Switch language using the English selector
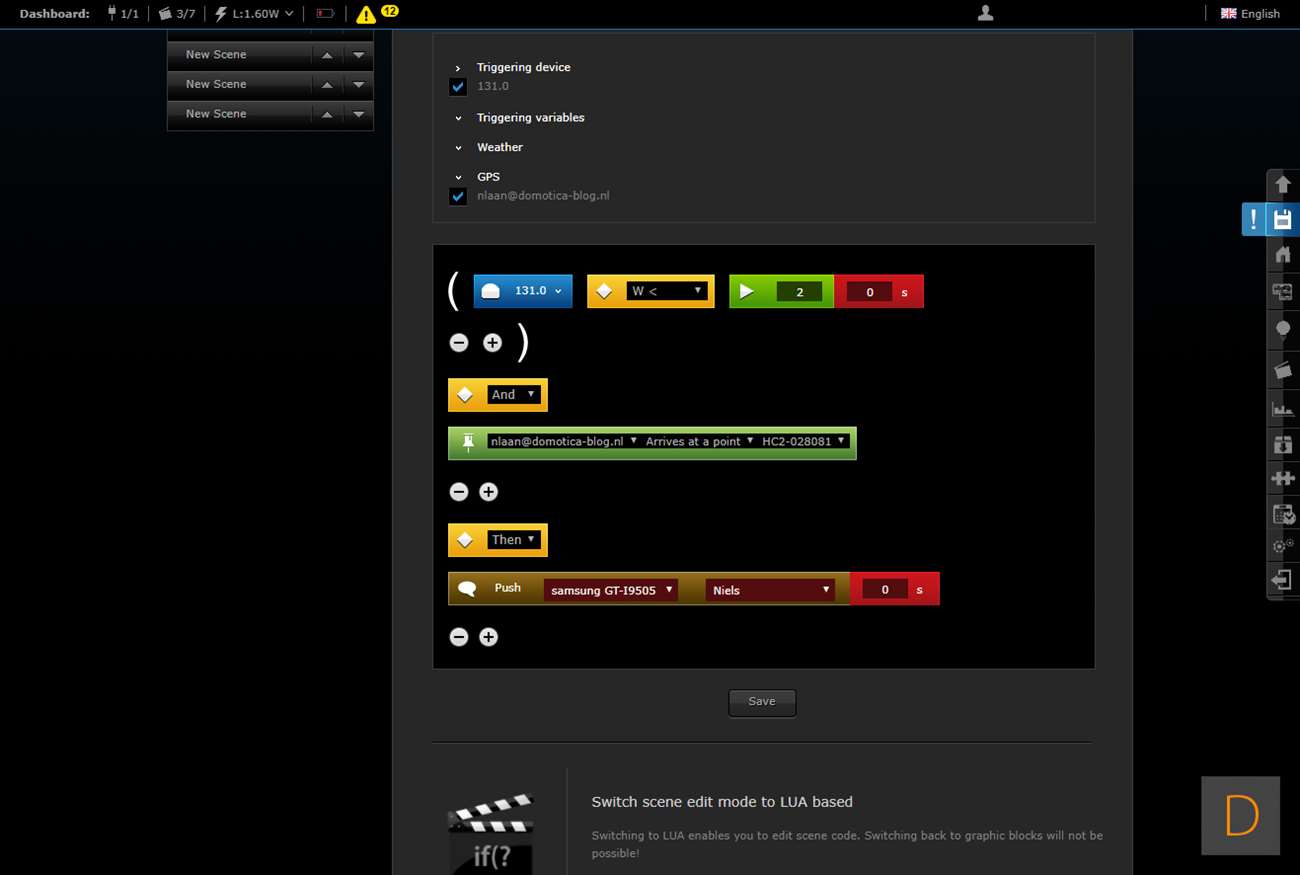This screenshot has height=875, width=1300. click(x=1250, y=14)
